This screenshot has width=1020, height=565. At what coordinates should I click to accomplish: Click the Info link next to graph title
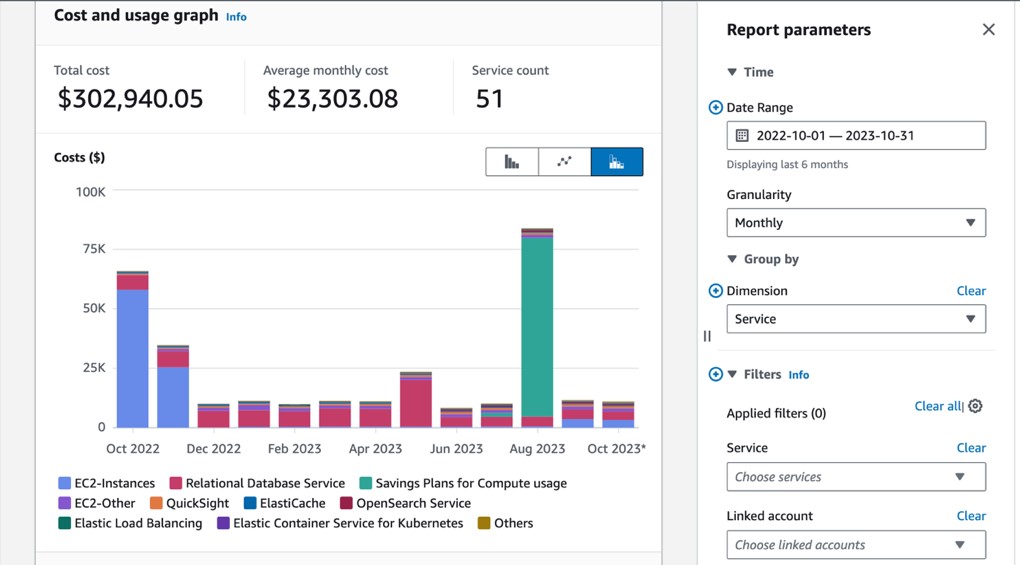pos(236,17)
